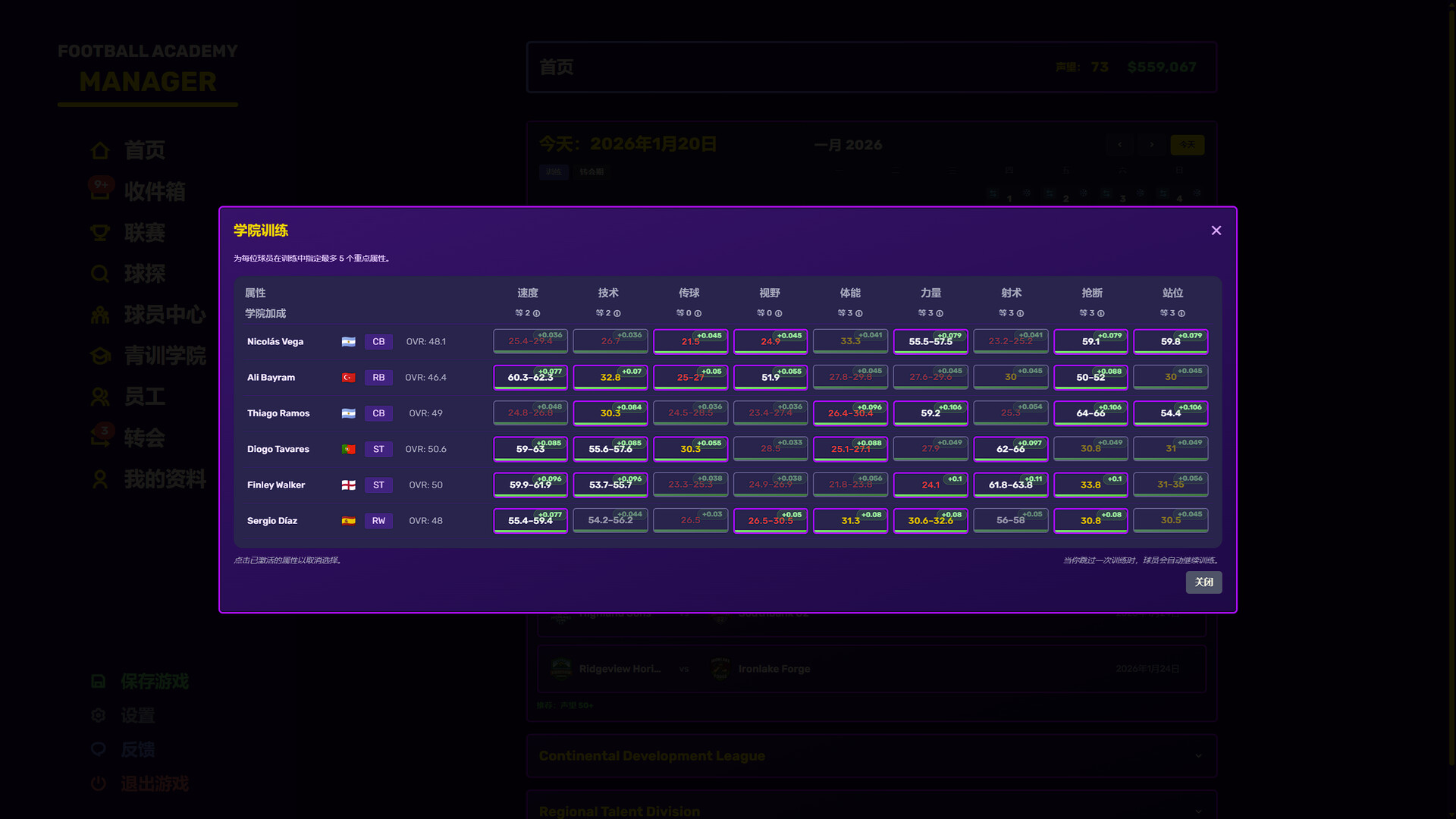This screenshot has height=819, width=1456.
Task: Open the 转会 transfers menu item
Action: (x=144, y=438)
